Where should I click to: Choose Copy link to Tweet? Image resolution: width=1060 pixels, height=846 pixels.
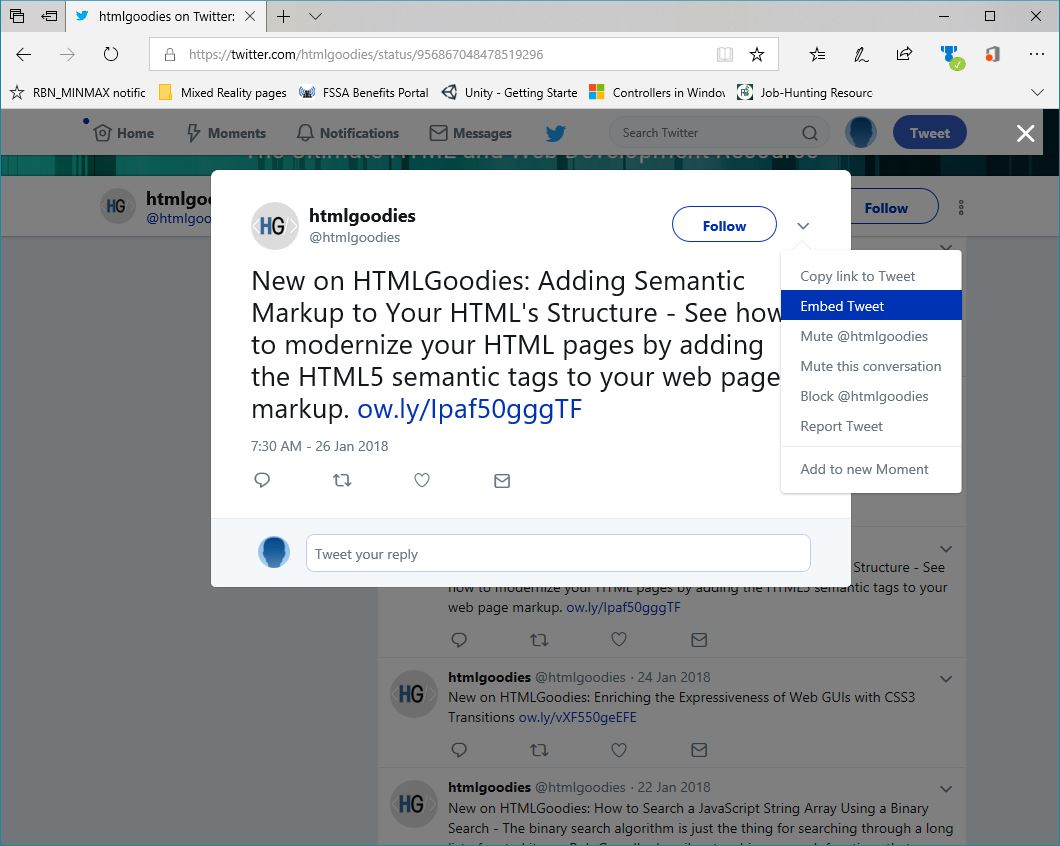pyautogui.click(x=857, y=276)
